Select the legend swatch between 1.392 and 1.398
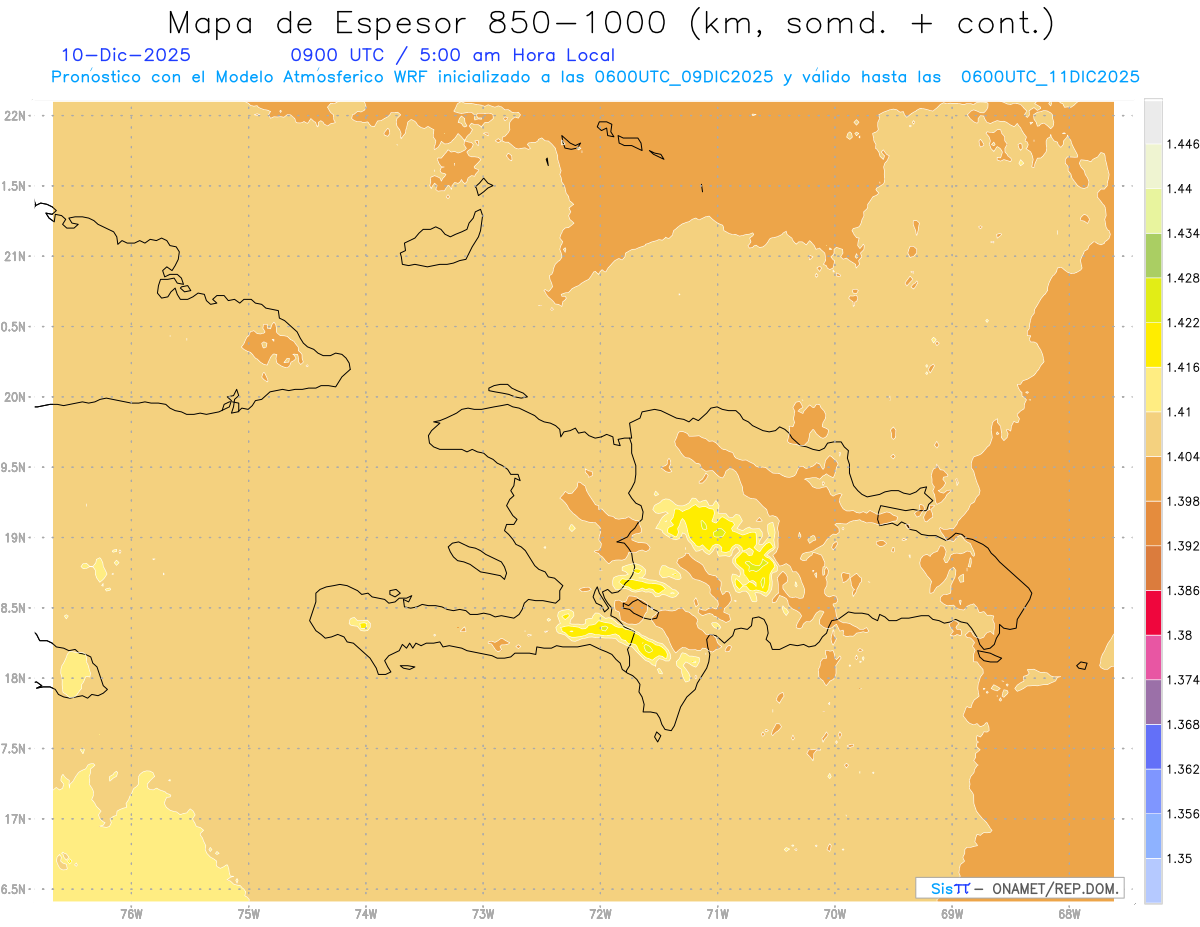This screenshot has height=927, width=1200. pos(1153,523)
